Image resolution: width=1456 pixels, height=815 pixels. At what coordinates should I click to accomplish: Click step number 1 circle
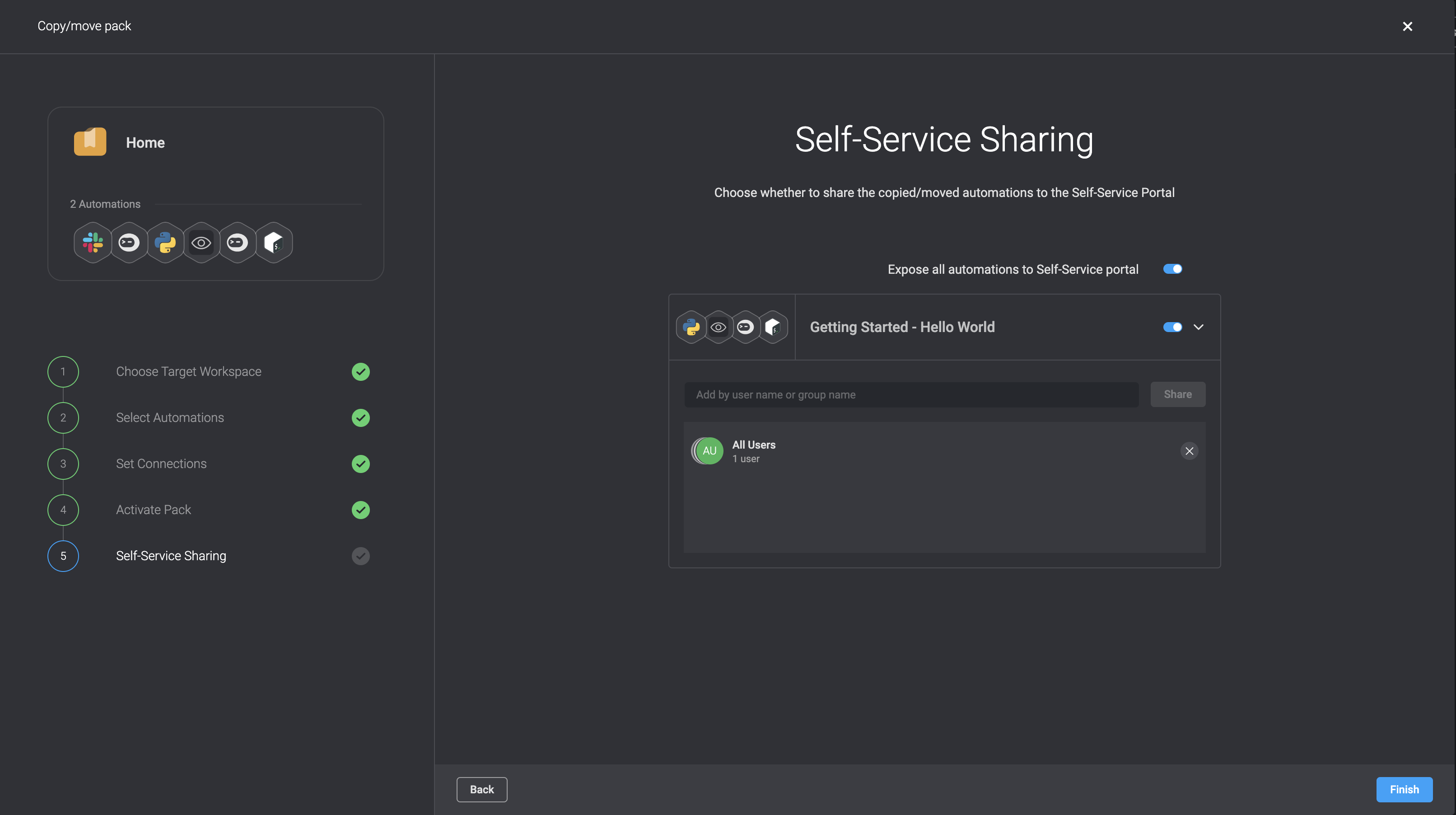[x=63, y=372]
